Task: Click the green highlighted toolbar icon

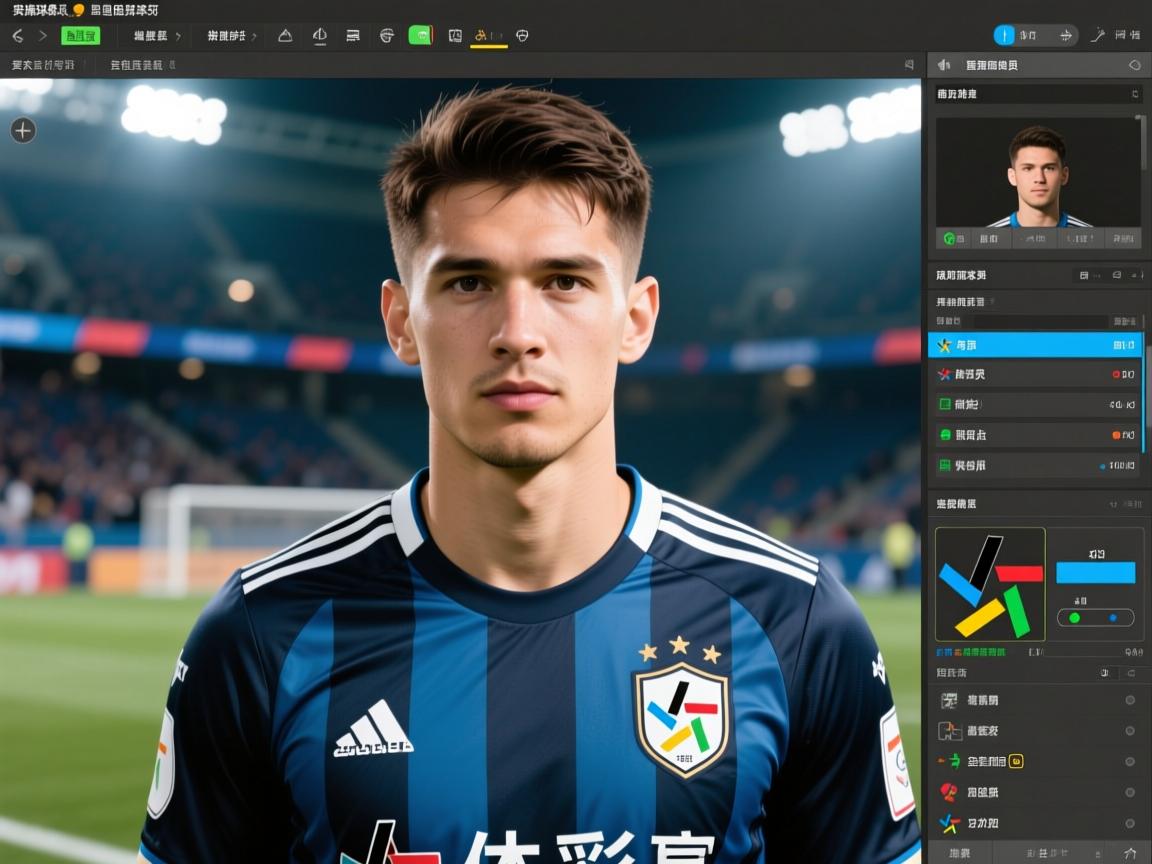Action: point(420,36)
